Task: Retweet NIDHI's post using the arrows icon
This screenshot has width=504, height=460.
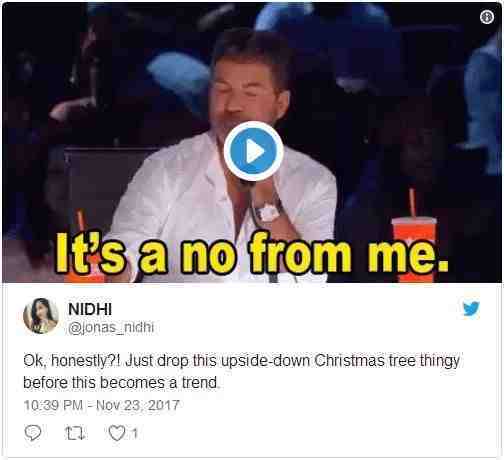Action: click(x=75, y=433)
